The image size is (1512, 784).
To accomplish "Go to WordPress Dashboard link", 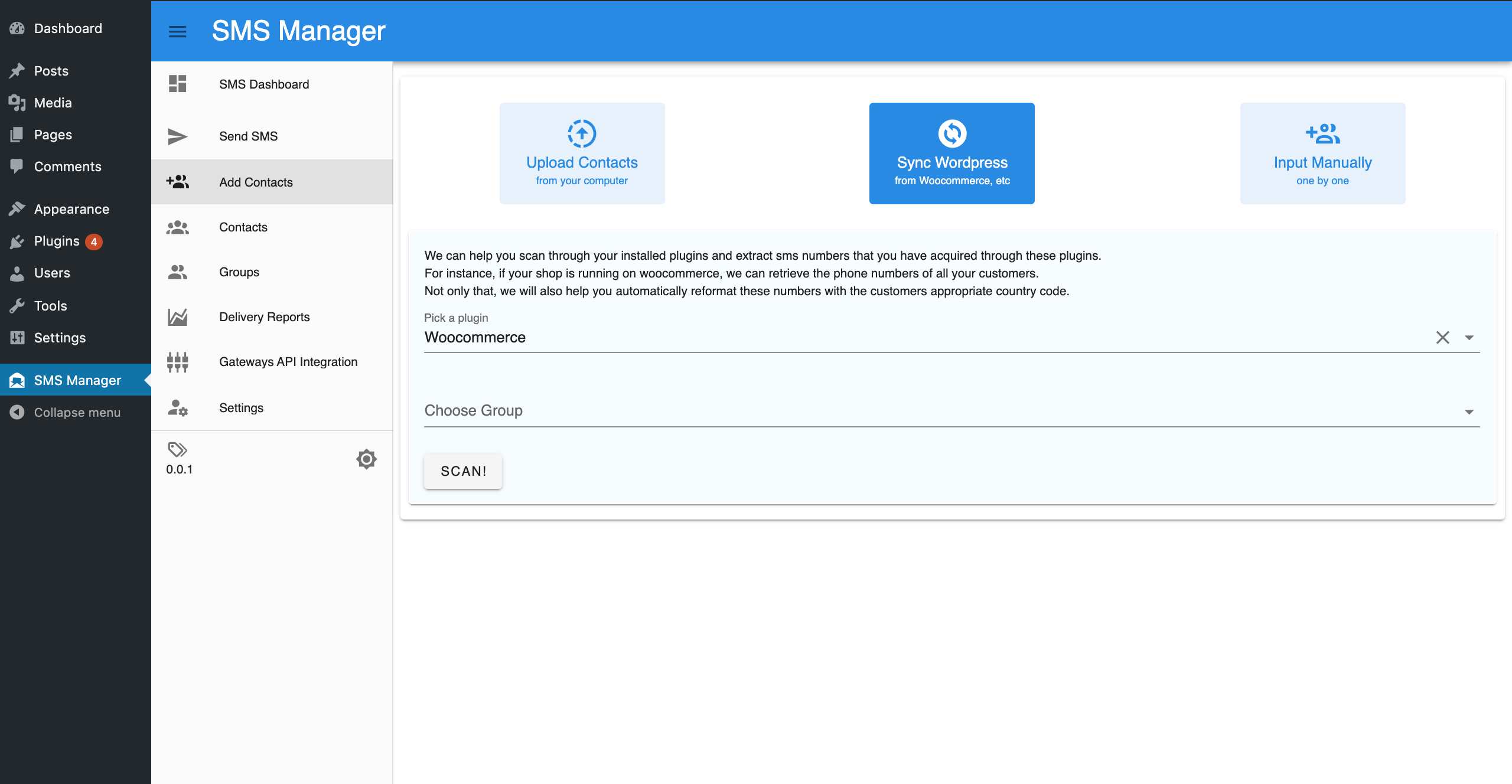I will (68, 28).
